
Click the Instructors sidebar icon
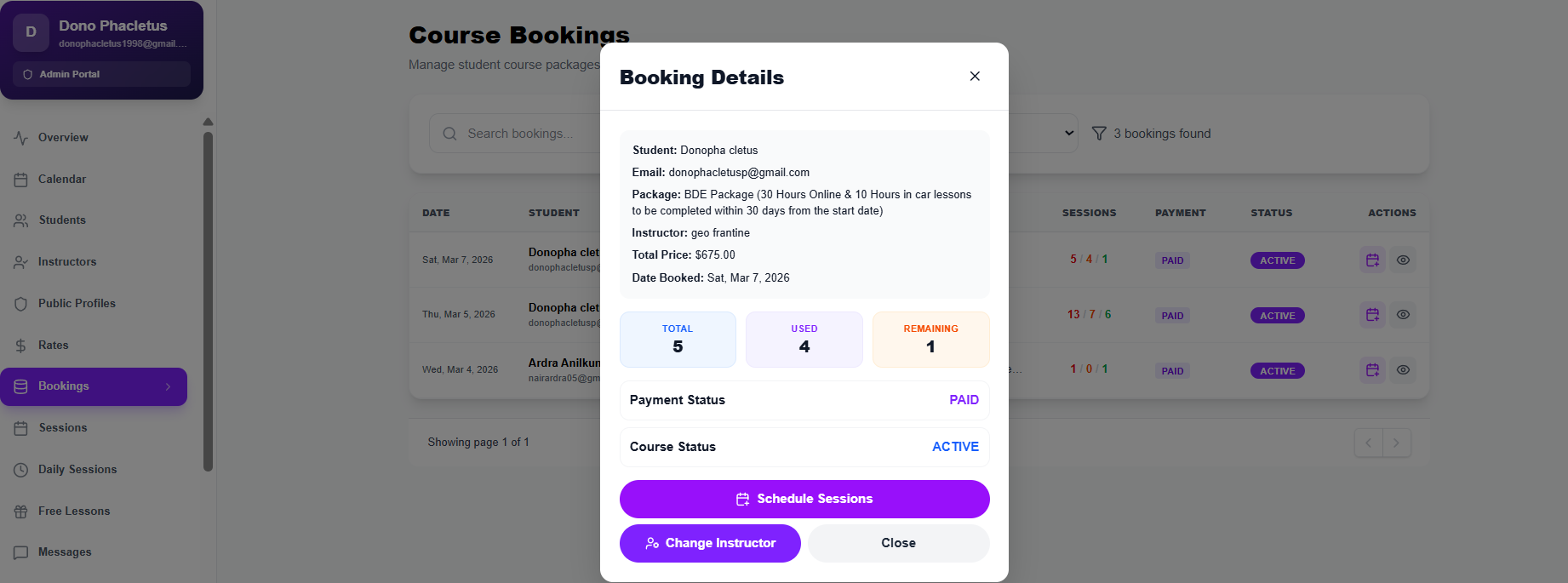[x=21, y=262]
